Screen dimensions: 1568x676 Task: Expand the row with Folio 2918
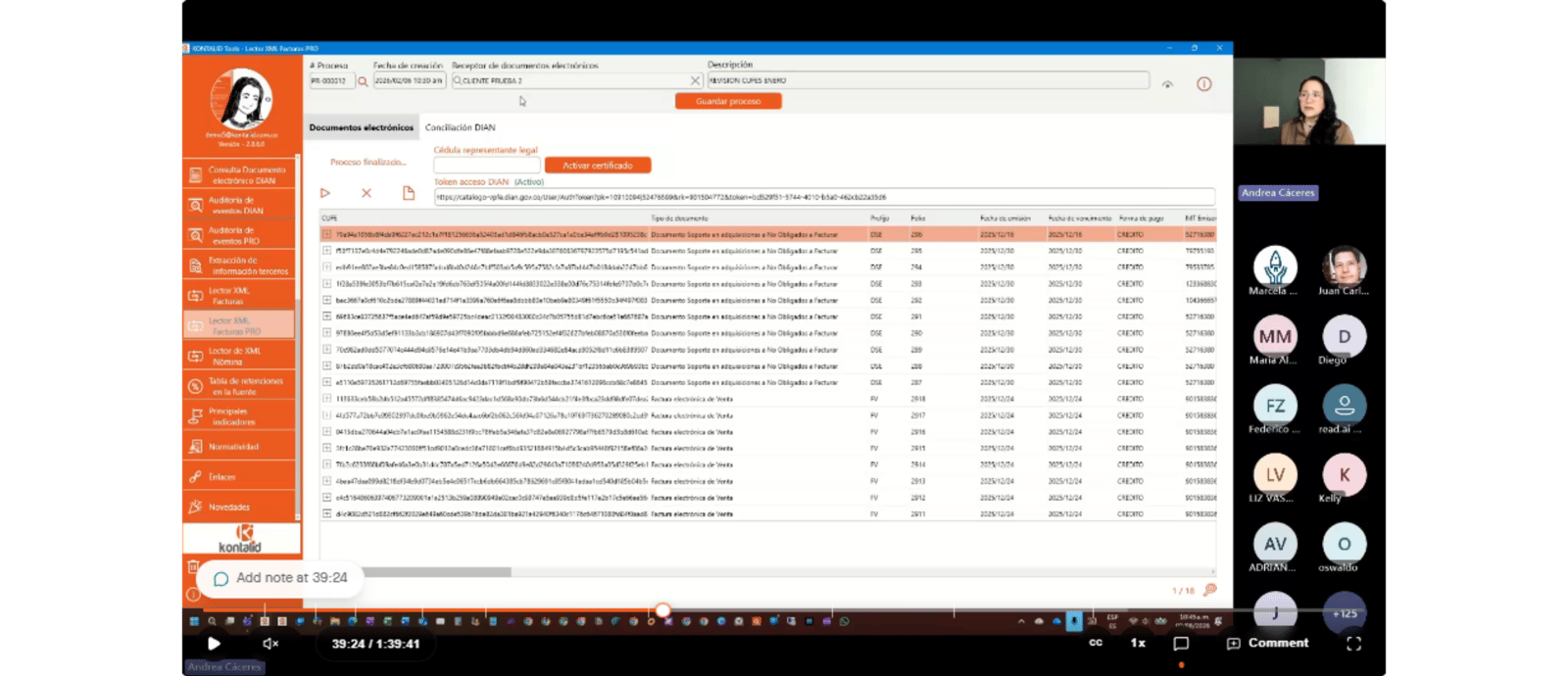pyautogui.click(x=327, y=399)
